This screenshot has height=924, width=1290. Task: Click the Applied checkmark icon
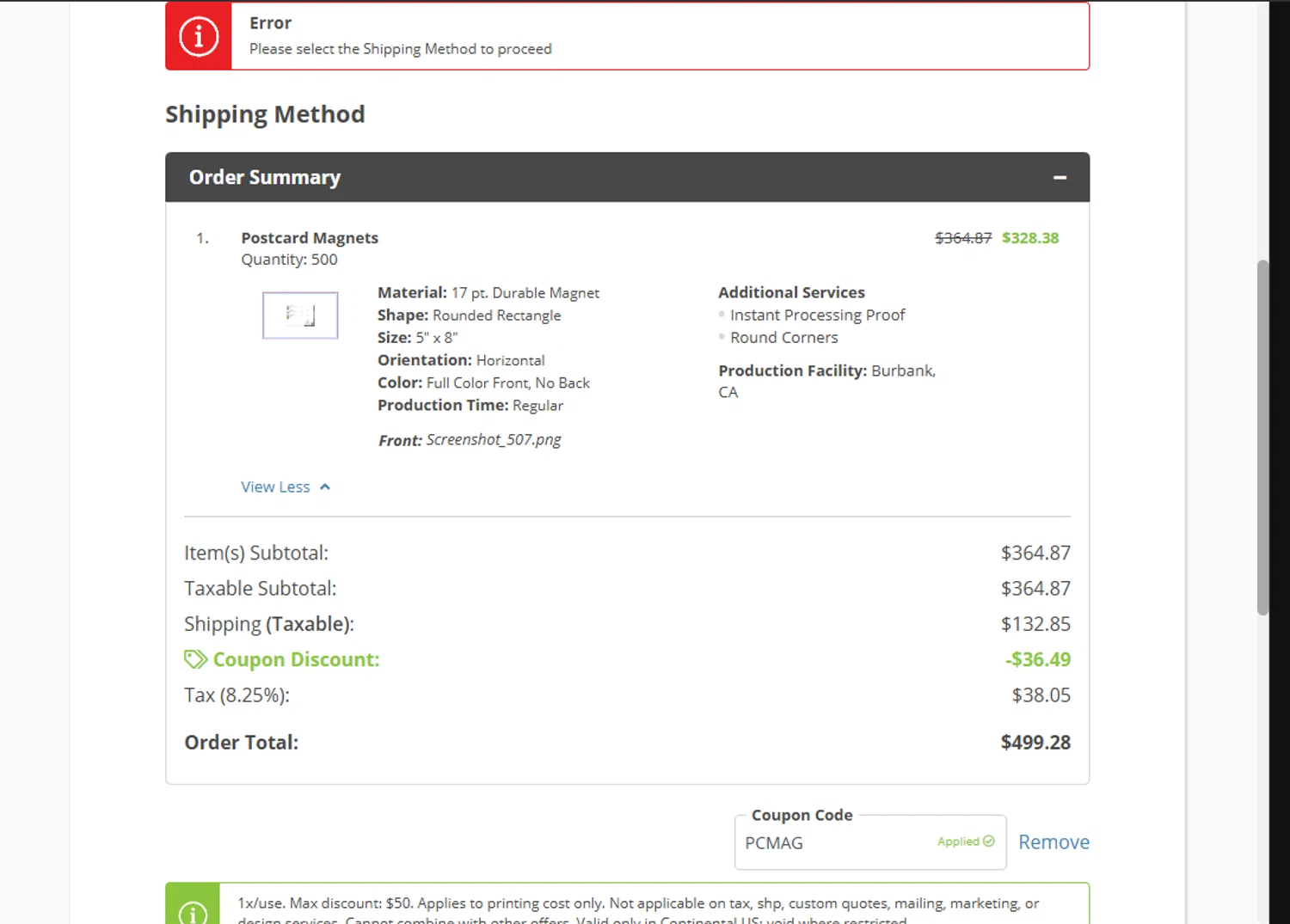pyautogui.click(x=989, y=841)
